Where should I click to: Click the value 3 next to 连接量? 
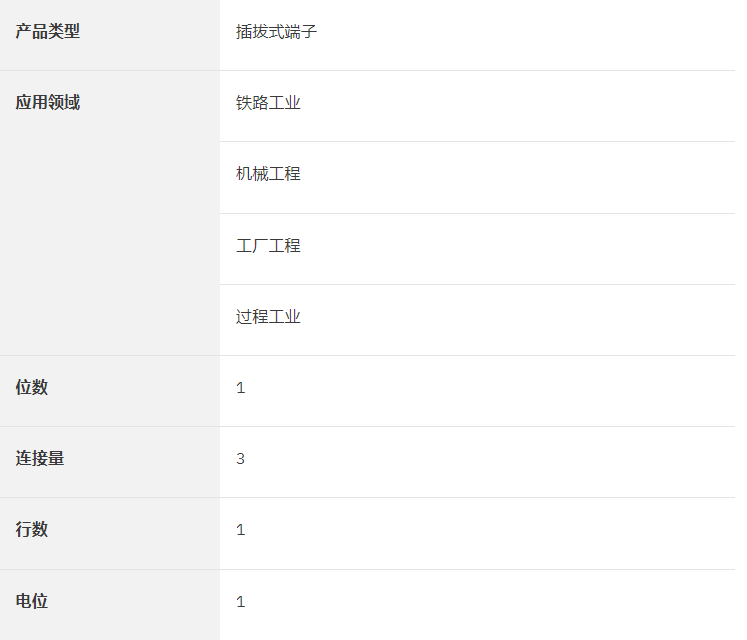(240, 459)
